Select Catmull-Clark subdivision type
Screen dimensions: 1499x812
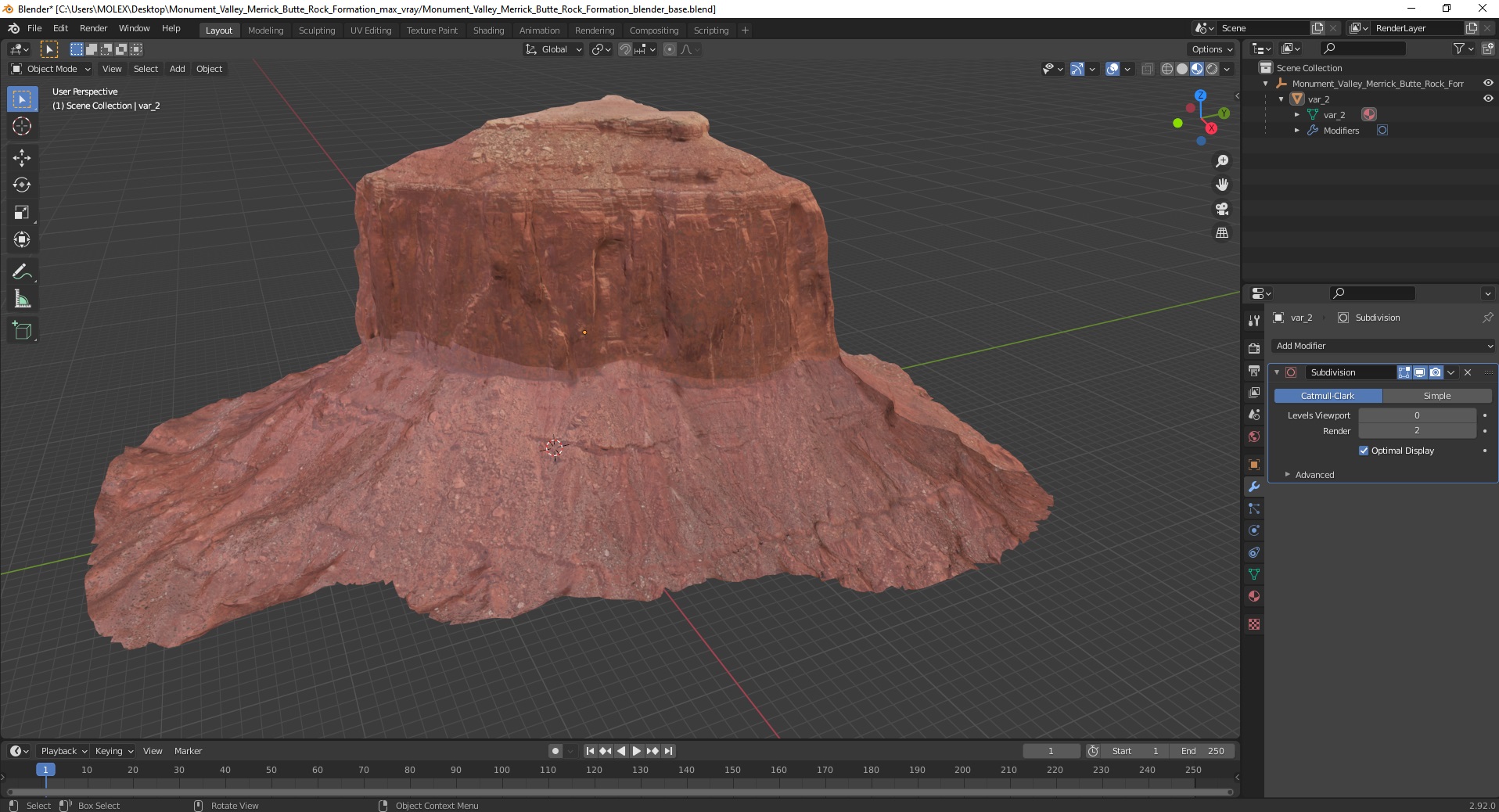tap(1328, 396)
